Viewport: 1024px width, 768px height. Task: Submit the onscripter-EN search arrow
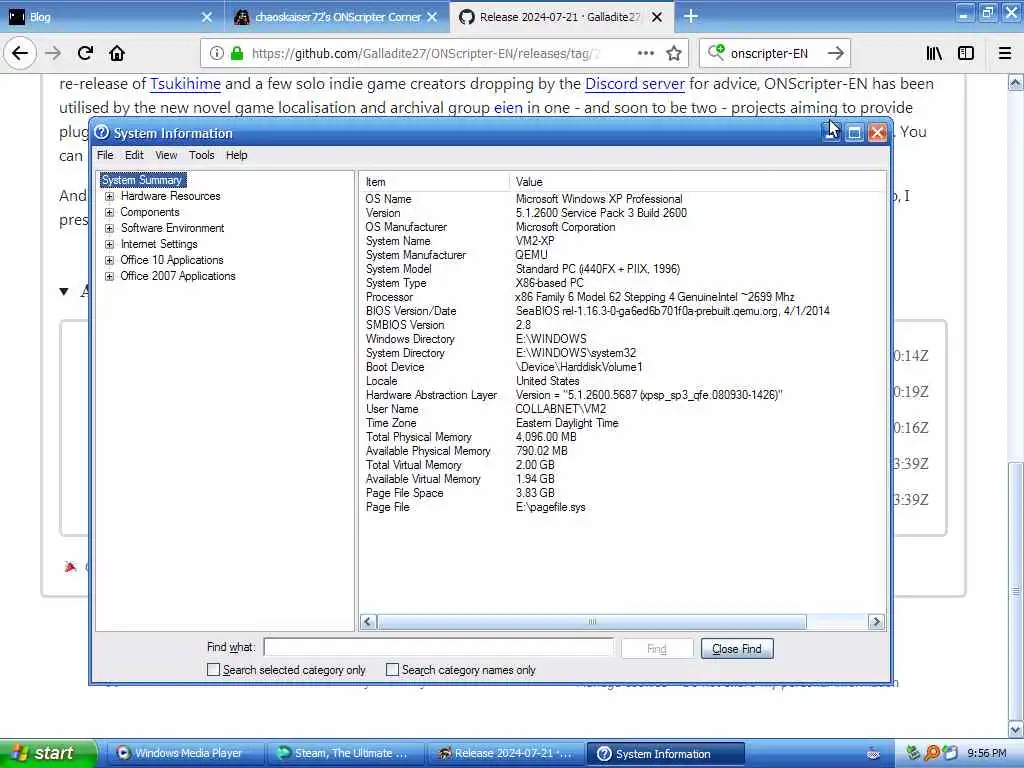point(835,54)
